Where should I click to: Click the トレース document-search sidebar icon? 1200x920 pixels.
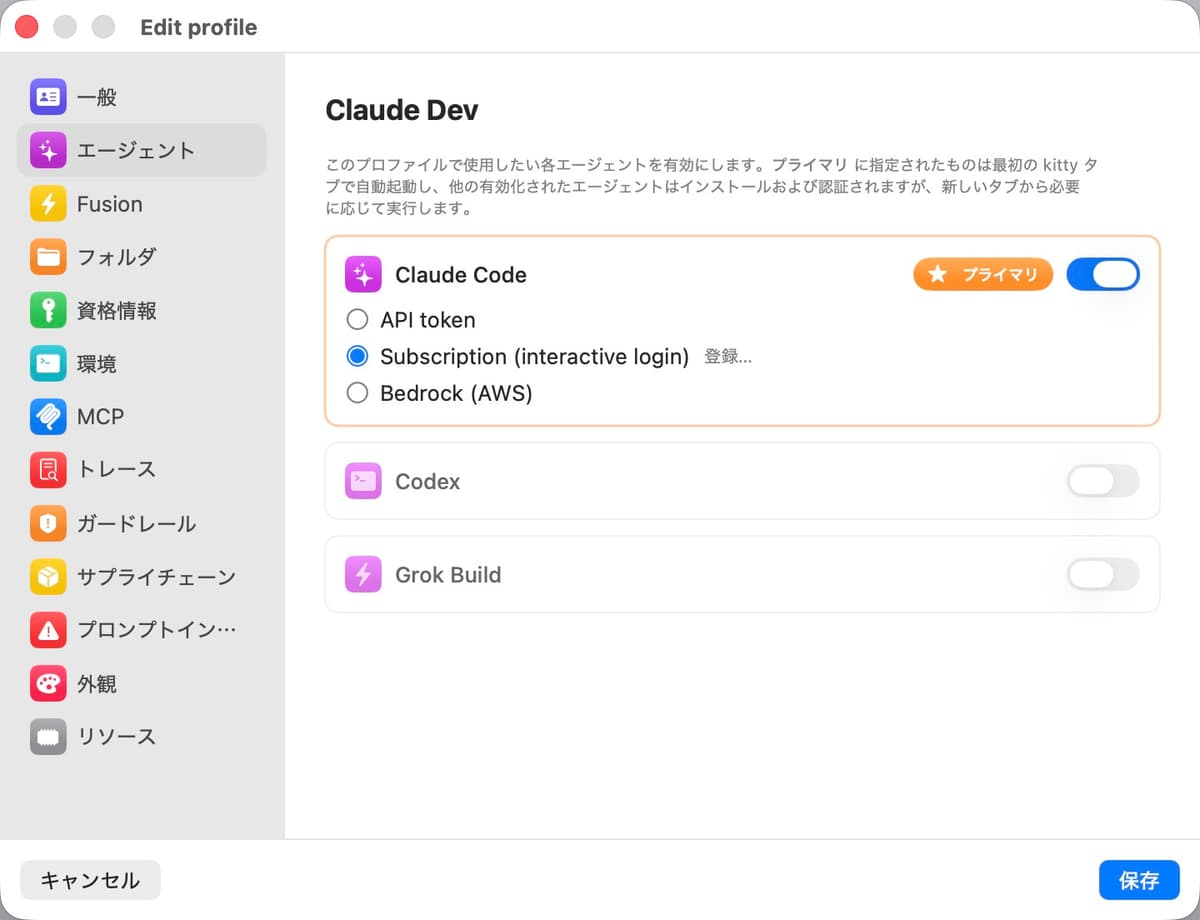[48, 469]
